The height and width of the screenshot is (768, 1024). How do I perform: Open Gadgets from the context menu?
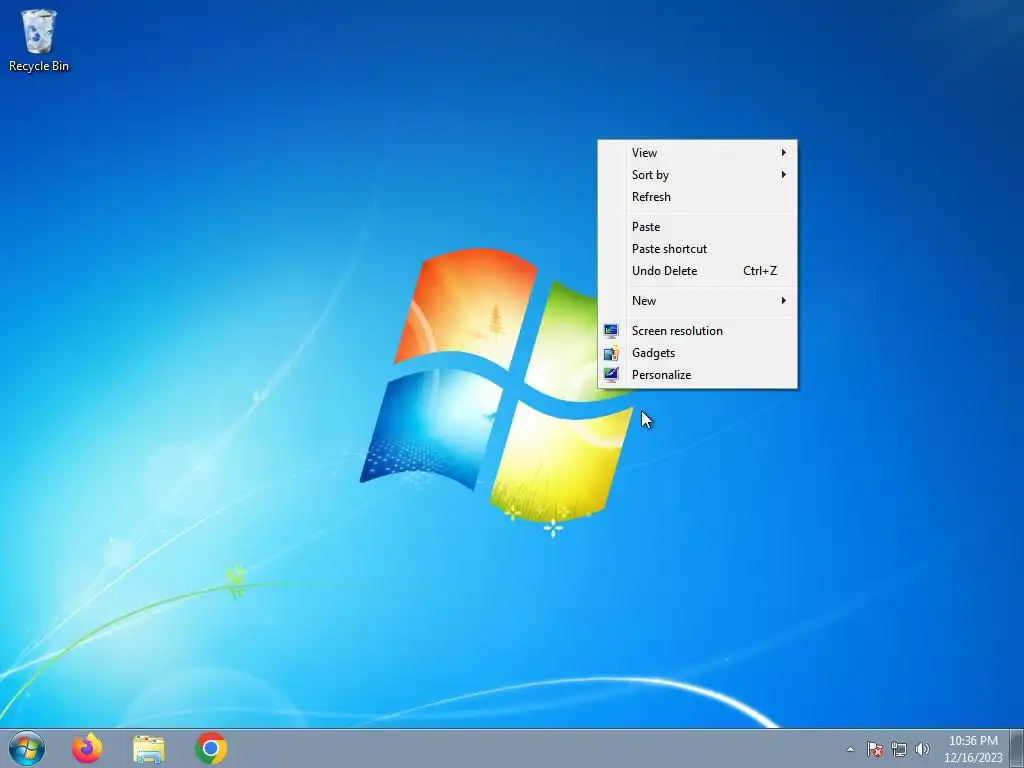click(x=697, y=353)
